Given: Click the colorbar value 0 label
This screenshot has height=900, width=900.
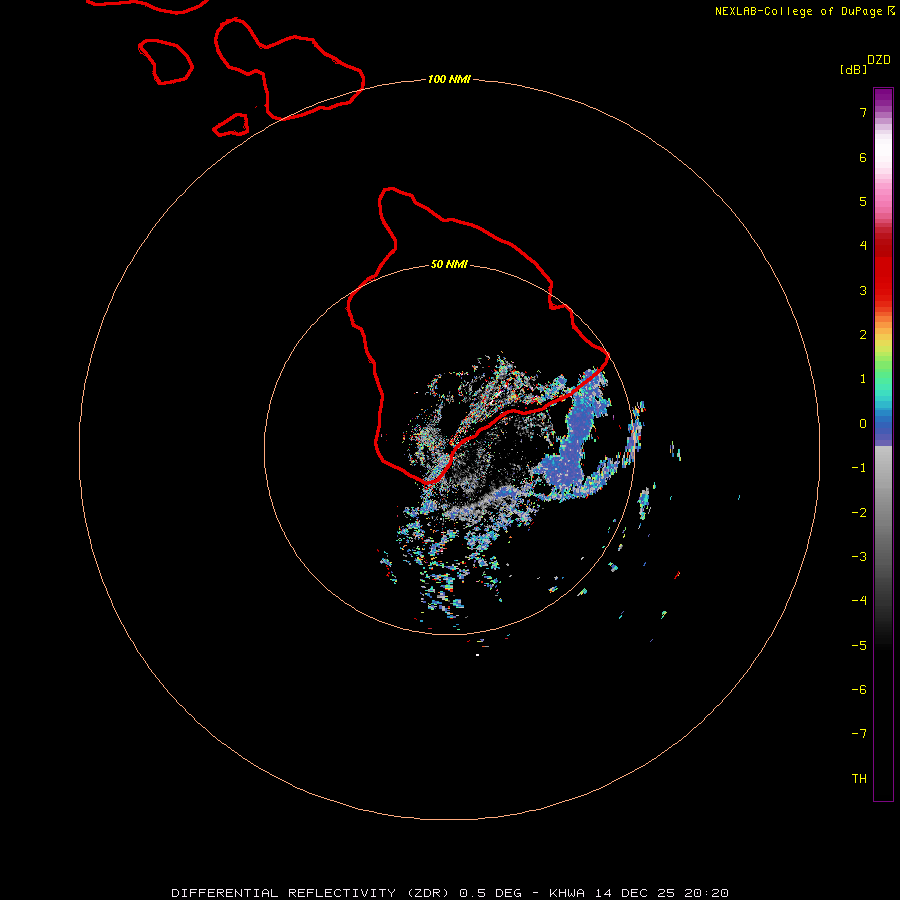Looking at the screenshot, I should (863, 424).
